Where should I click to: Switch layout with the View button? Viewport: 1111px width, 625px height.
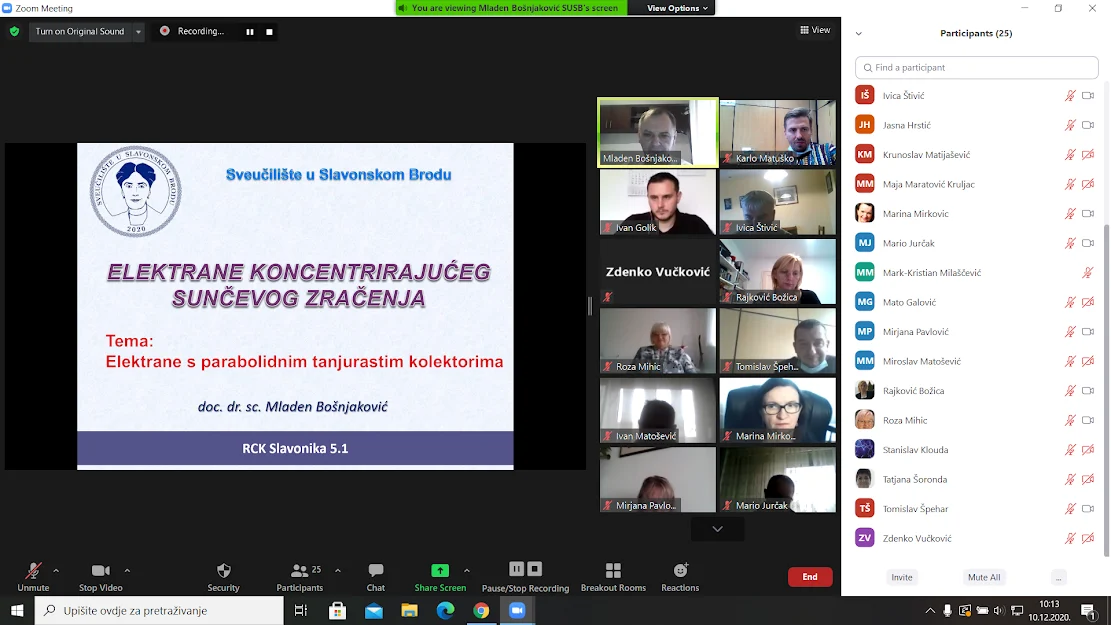(815, 30)
